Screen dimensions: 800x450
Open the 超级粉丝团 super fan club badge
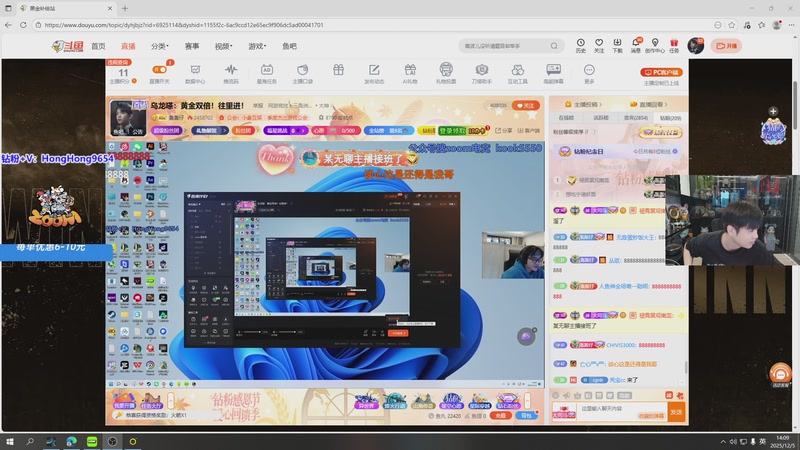pyautogui.click(x=166, y=131)
